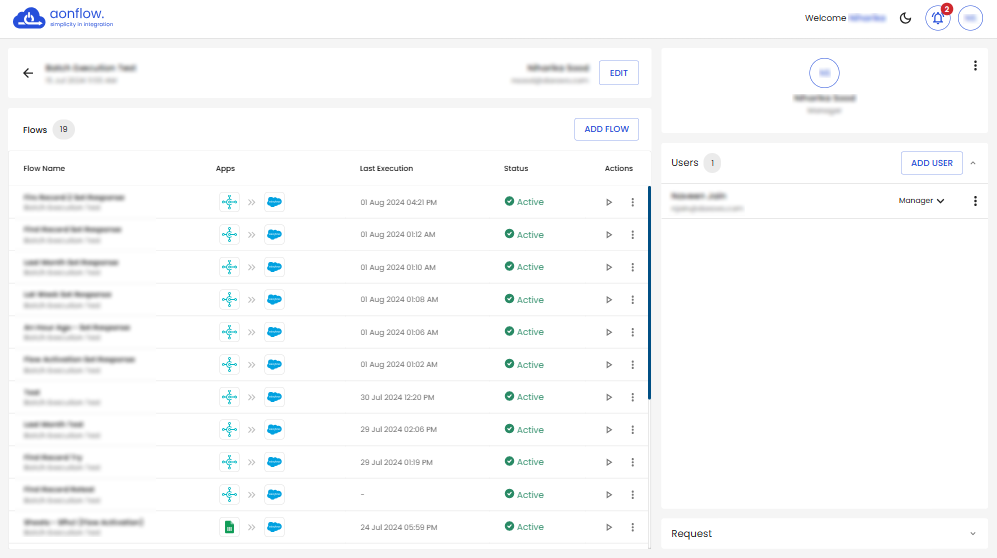This screenshot has height=558, width=997.
Task: Open three-dot menu on profile card
Action: 975,66
